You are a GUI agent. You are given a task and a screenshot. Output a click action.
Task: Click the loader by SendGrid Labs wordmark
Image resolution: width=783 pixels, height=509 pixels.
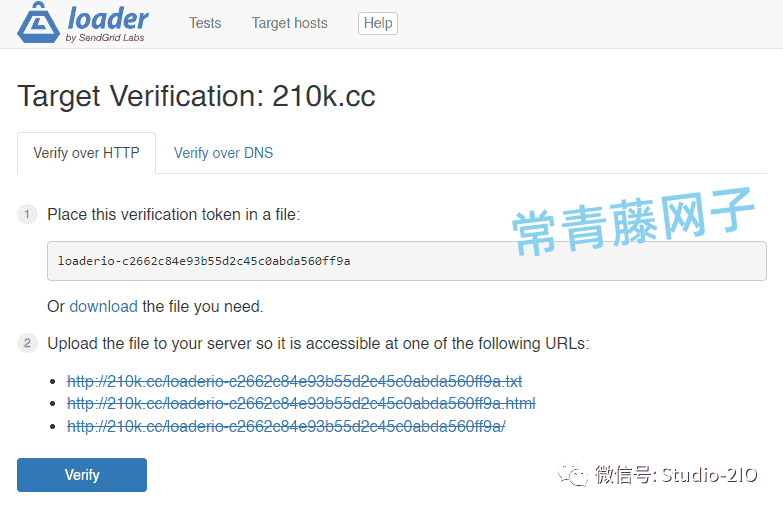107,23
